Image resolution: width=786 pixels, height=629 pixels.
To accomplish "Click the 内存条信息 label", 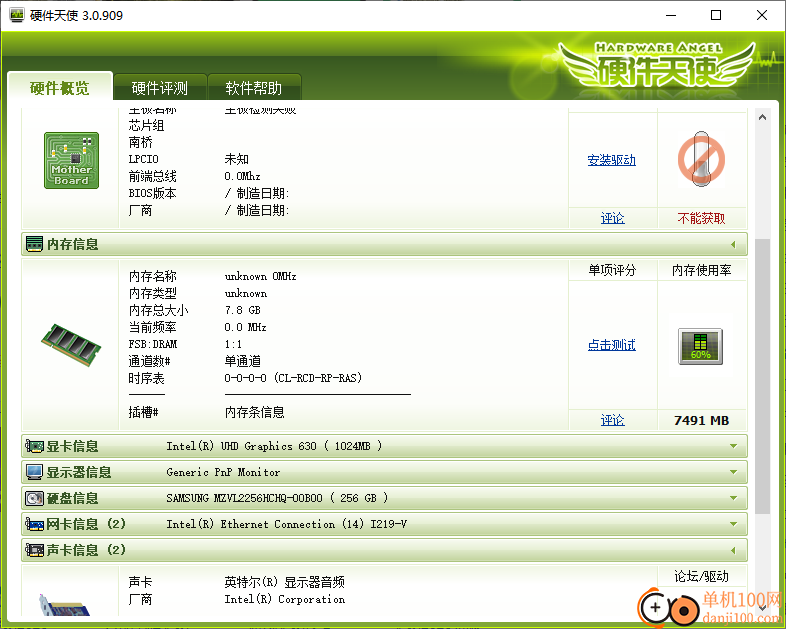I will click(x=254, y=412).
